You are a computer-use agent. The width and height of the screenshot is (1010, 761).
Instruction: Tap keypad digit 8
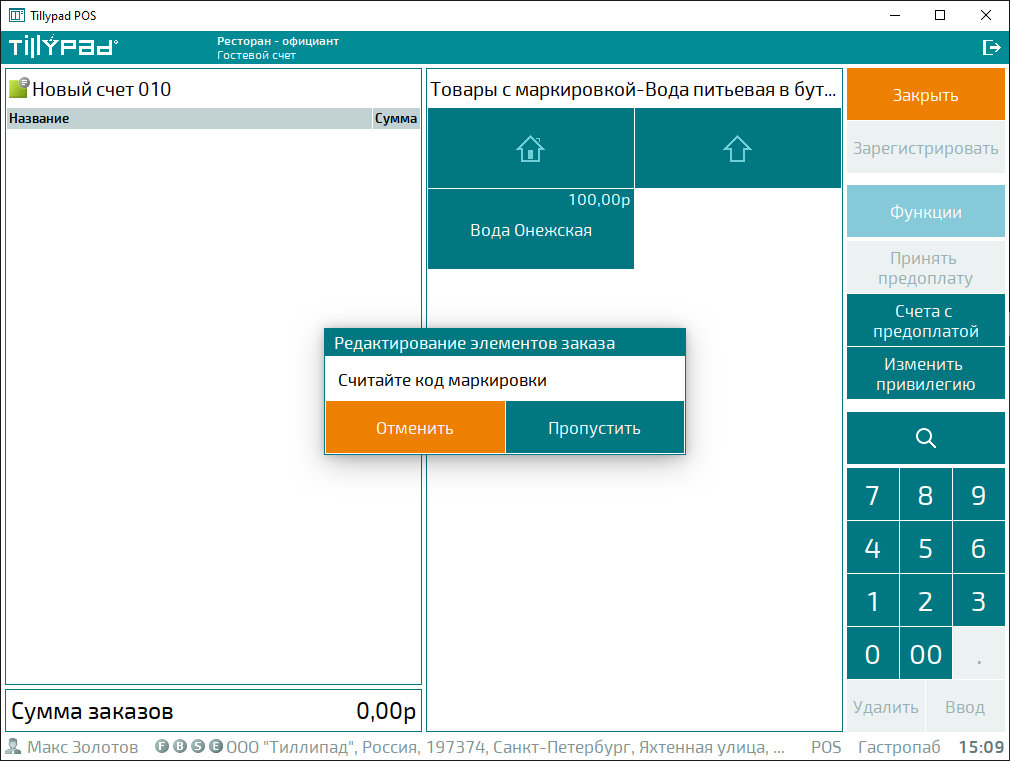click(x=926, y=495)
